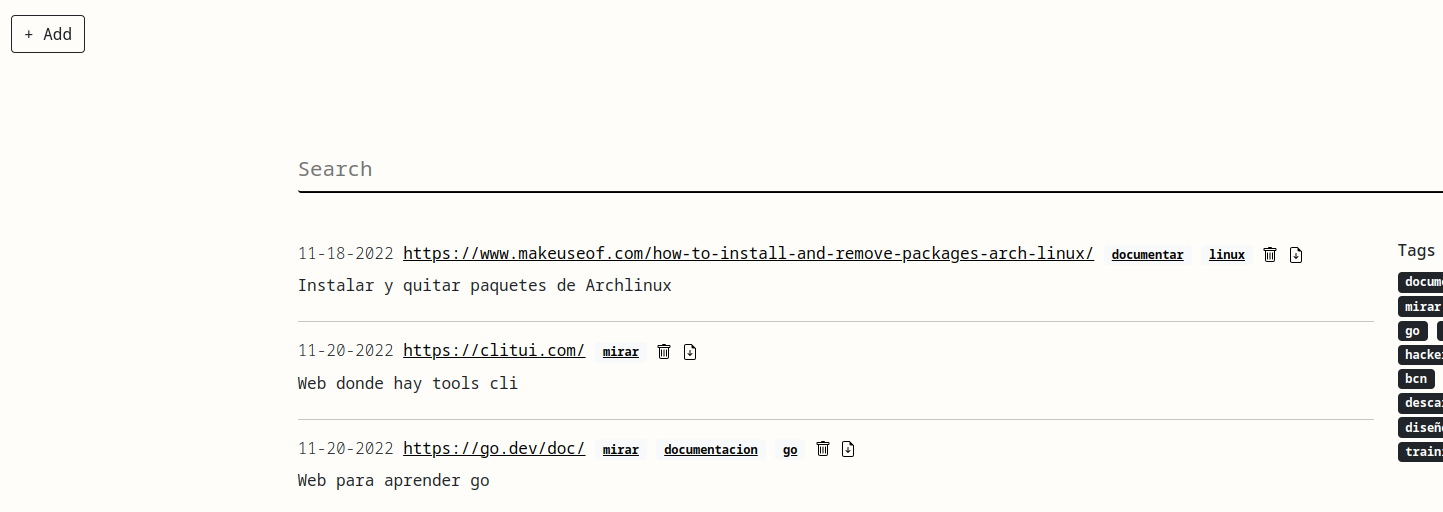Choose the go tag in the Tags sidebar

point(1412,331)
